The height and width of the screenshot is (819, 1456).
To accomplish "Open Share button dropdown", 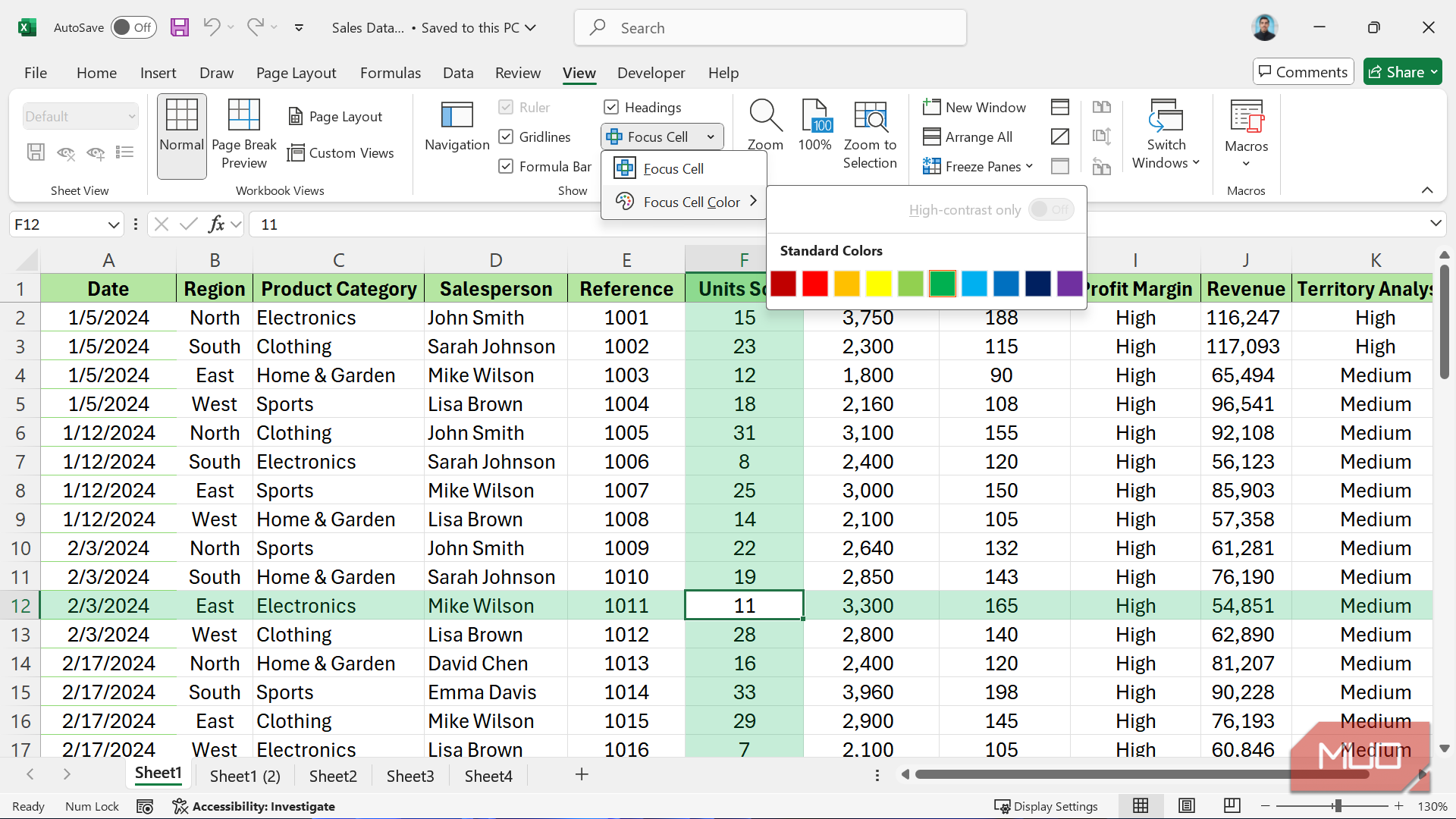I will pos(1434,72).
